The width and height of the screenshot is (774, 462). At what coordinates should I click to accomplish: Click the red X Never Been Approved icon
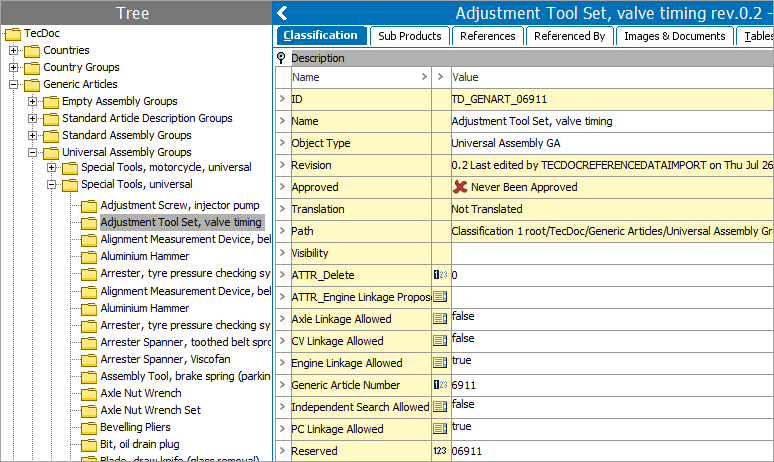(460, 187)
